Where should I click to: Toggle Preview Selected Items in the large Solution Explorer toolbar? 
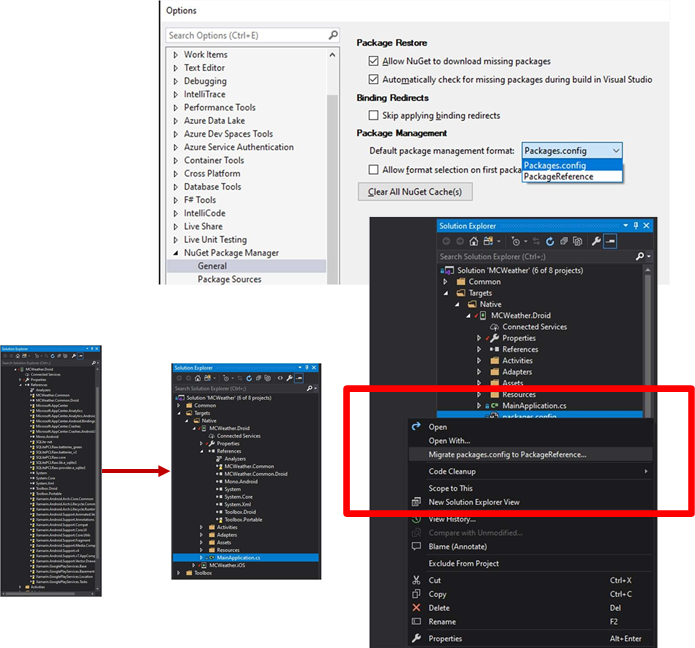[x=610, y=242]
